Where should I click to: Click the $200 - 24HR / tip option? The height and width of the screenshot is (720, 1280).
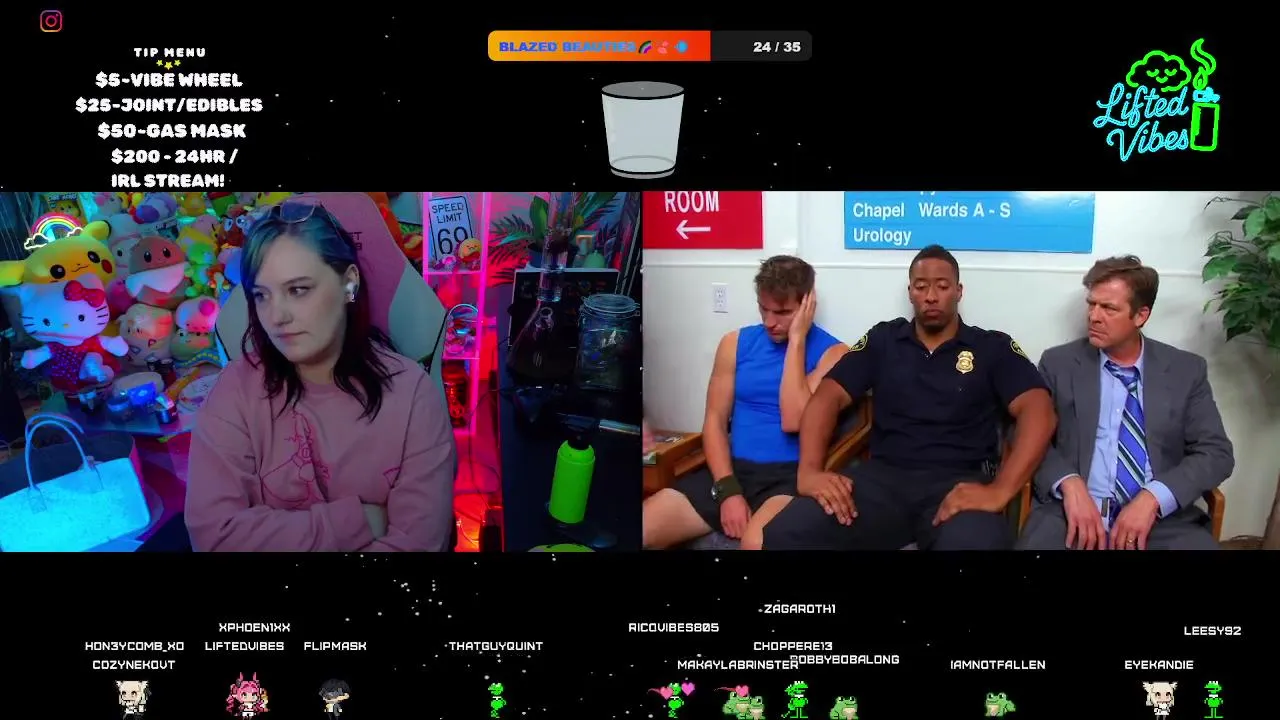point(174,157)
